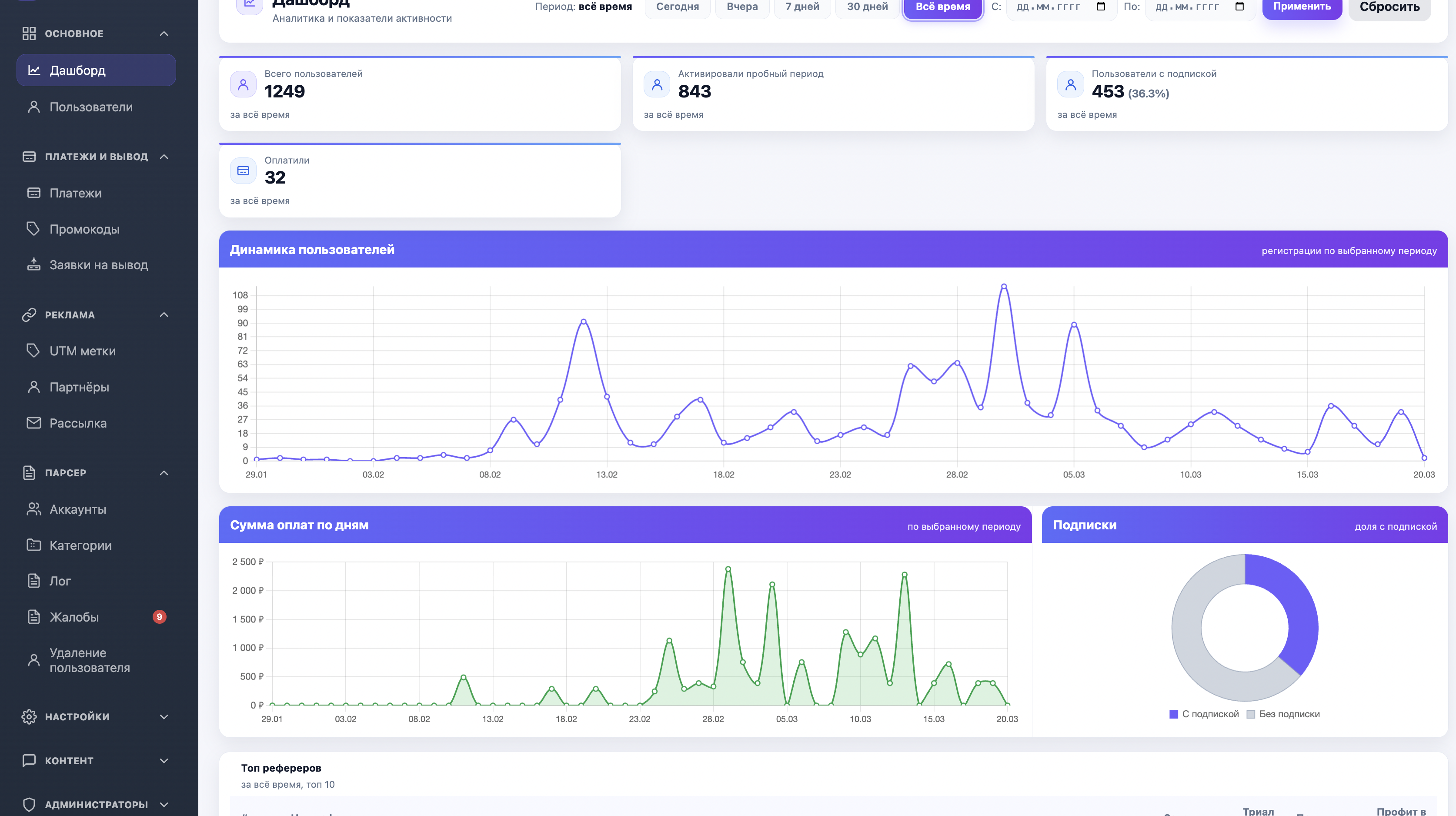
Task: Toggle the С подпиской legend item
Action: (x=1204, y=714)
